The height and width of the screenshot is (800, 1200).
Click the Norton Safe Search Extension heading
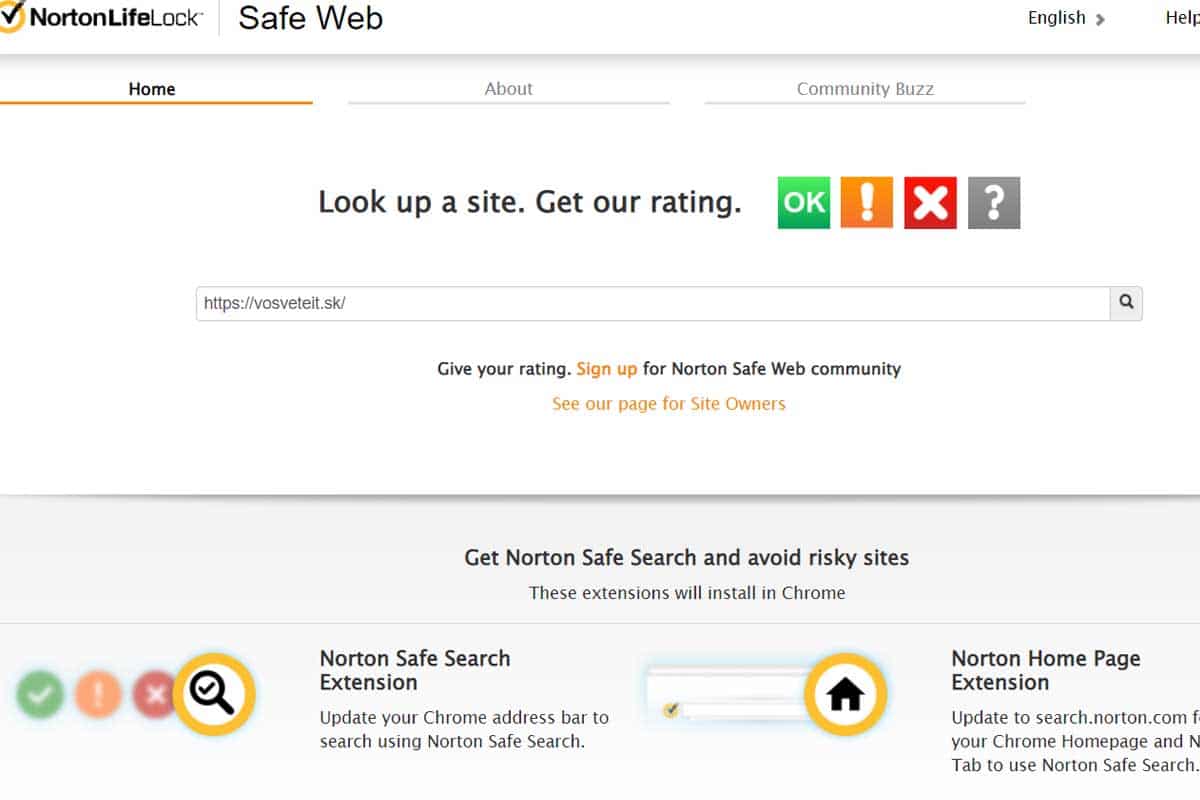[x=415, y=670]
